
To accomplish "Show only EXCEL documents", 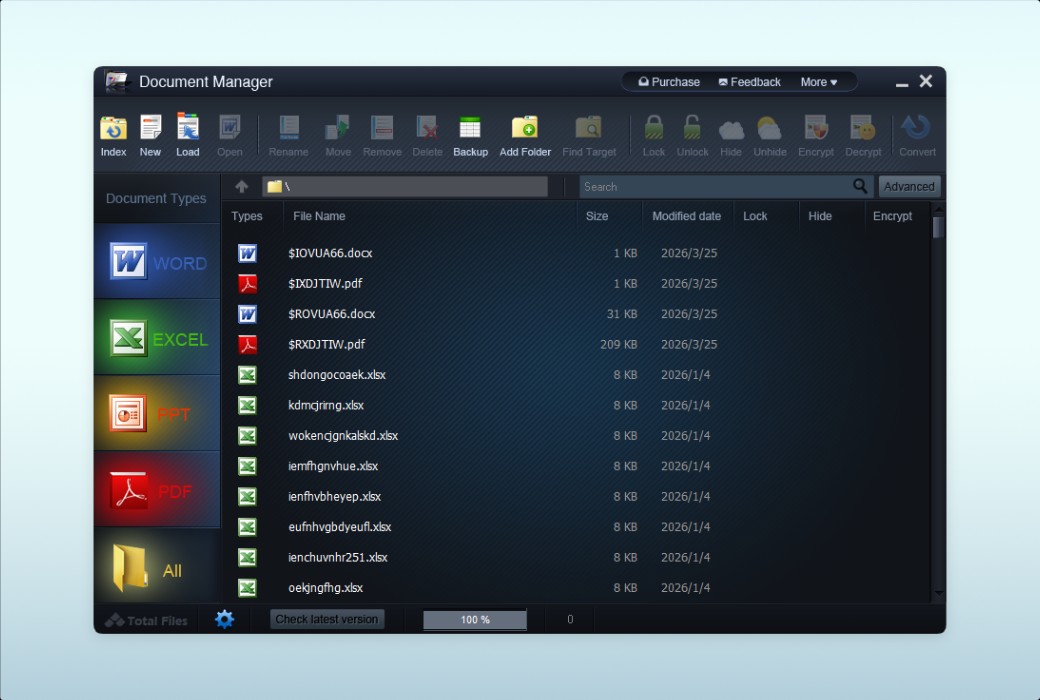I will 157,338.
